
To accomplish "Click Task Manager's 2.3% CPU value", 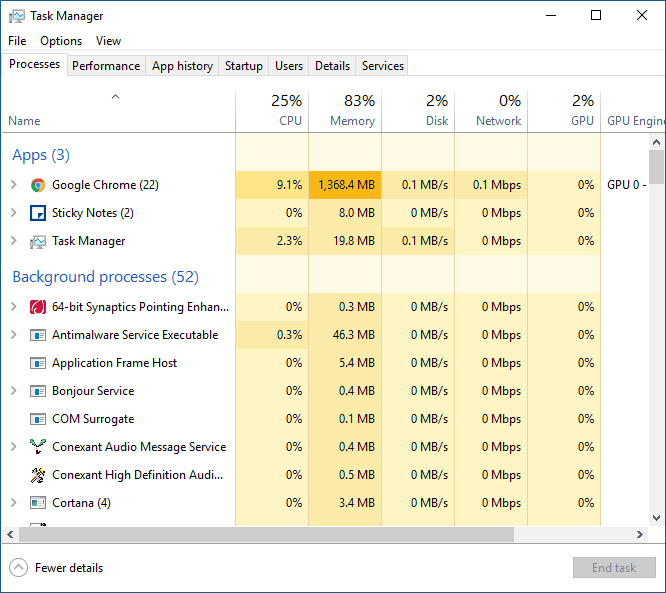I will (x=289, y=241).
